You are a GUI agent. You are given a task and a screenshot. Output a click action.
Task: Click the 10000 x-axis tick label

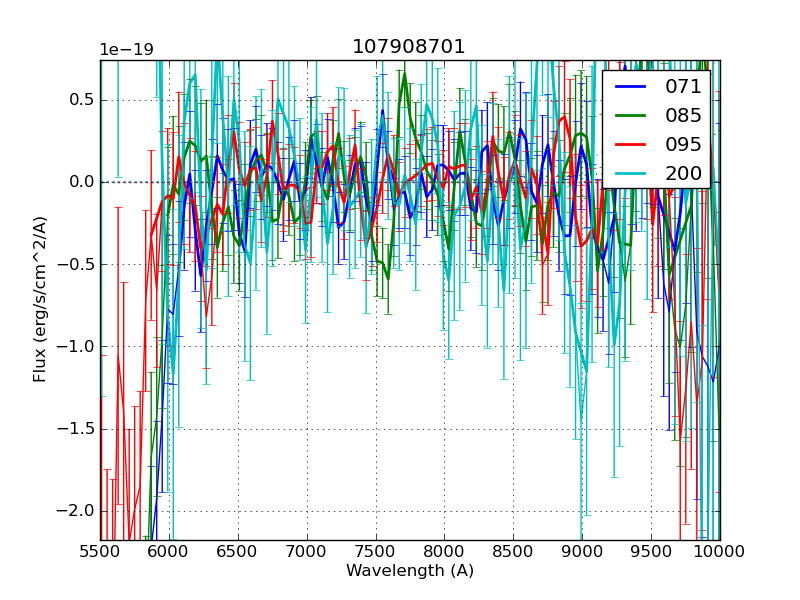click(x=720, y=551)
